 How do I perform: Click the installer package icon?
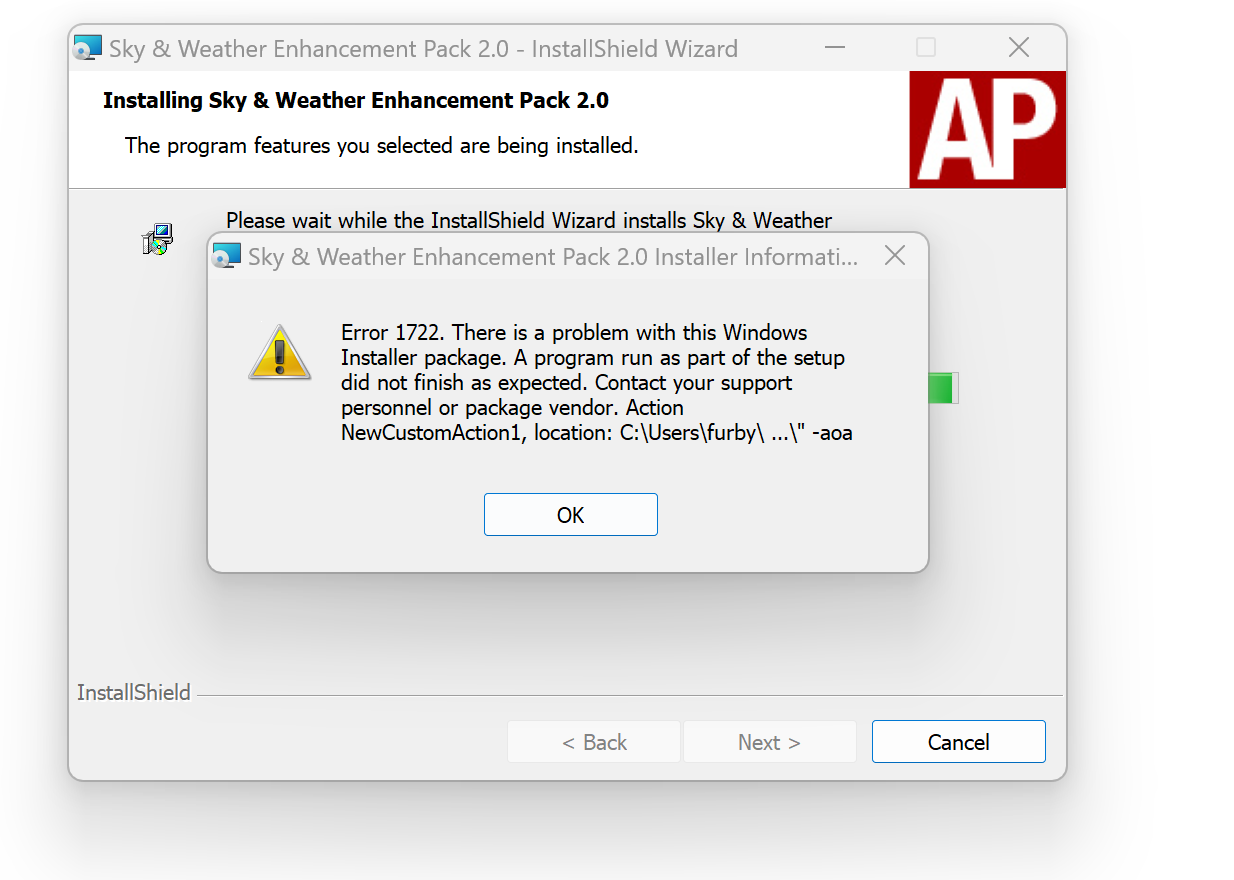coord(158,239)
